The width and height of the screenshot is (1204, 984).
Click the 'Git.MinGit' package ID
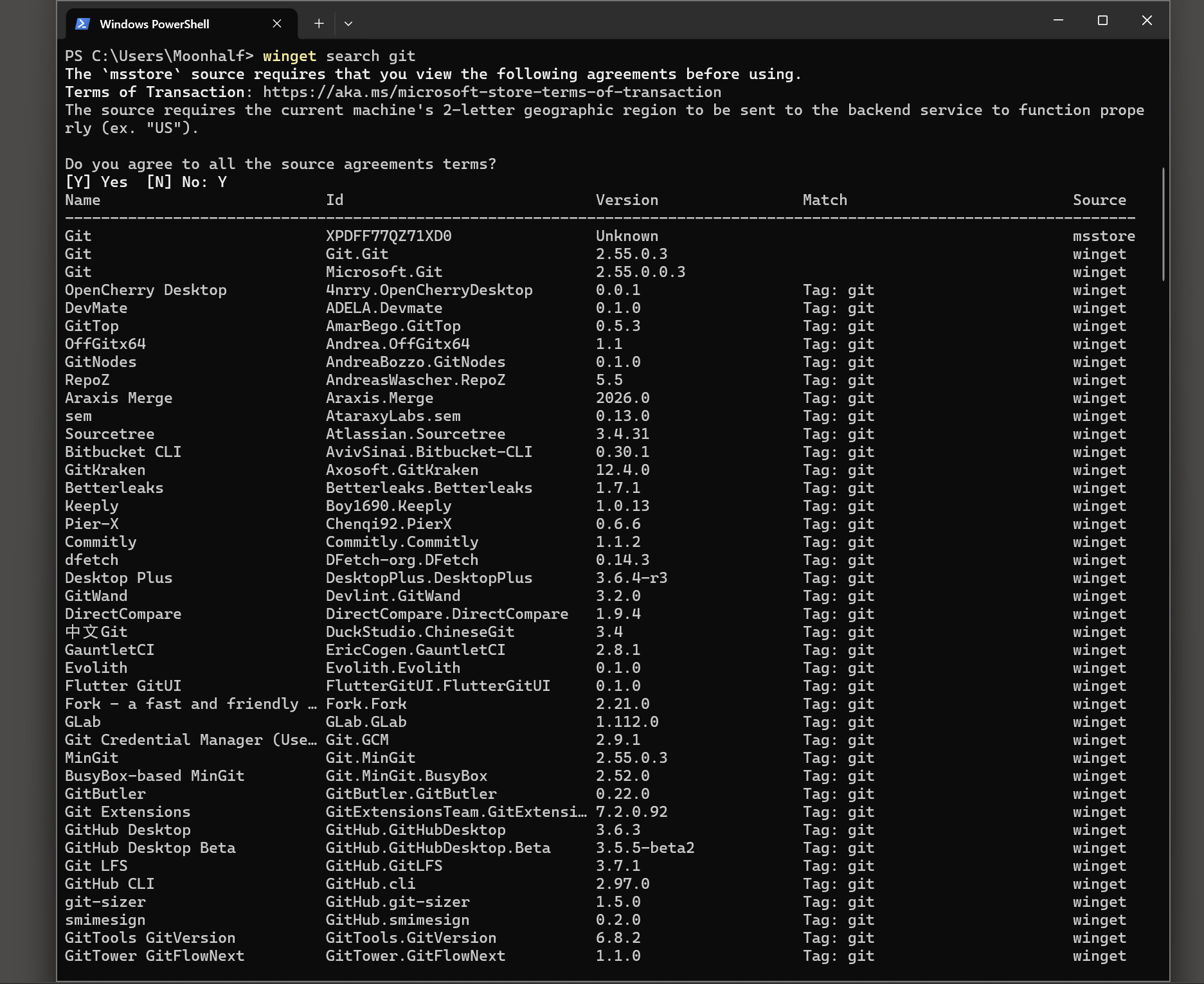pyautogui.click(x=370, y=758)
